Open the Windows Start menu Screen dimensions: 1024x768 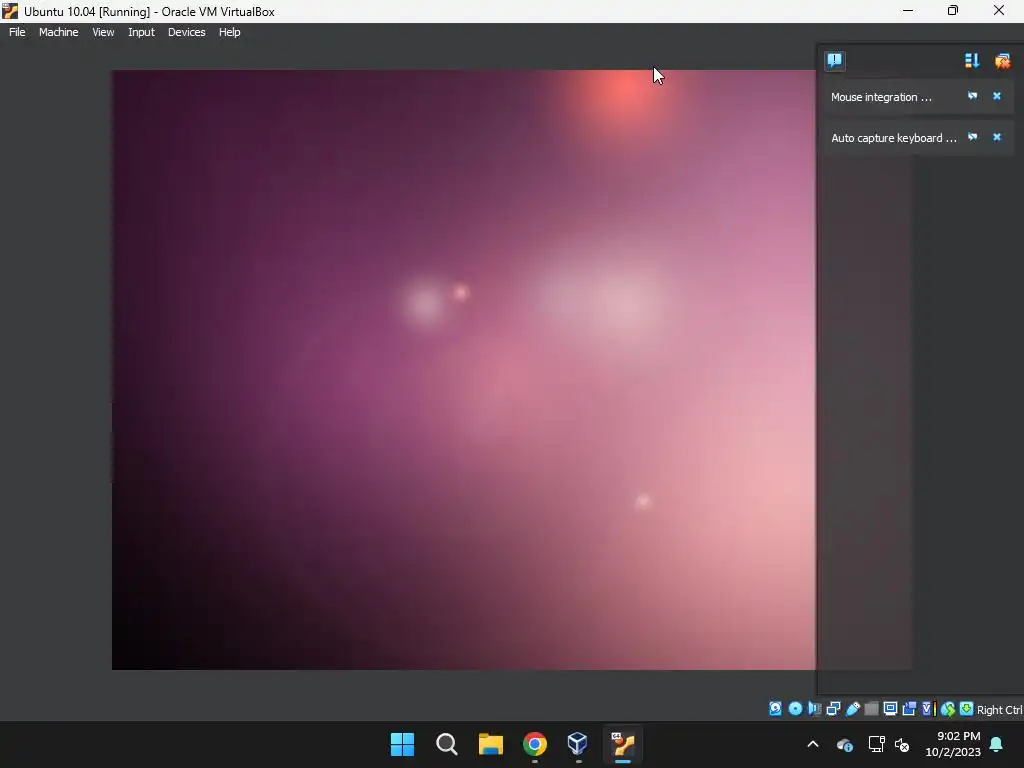point(402,744)
